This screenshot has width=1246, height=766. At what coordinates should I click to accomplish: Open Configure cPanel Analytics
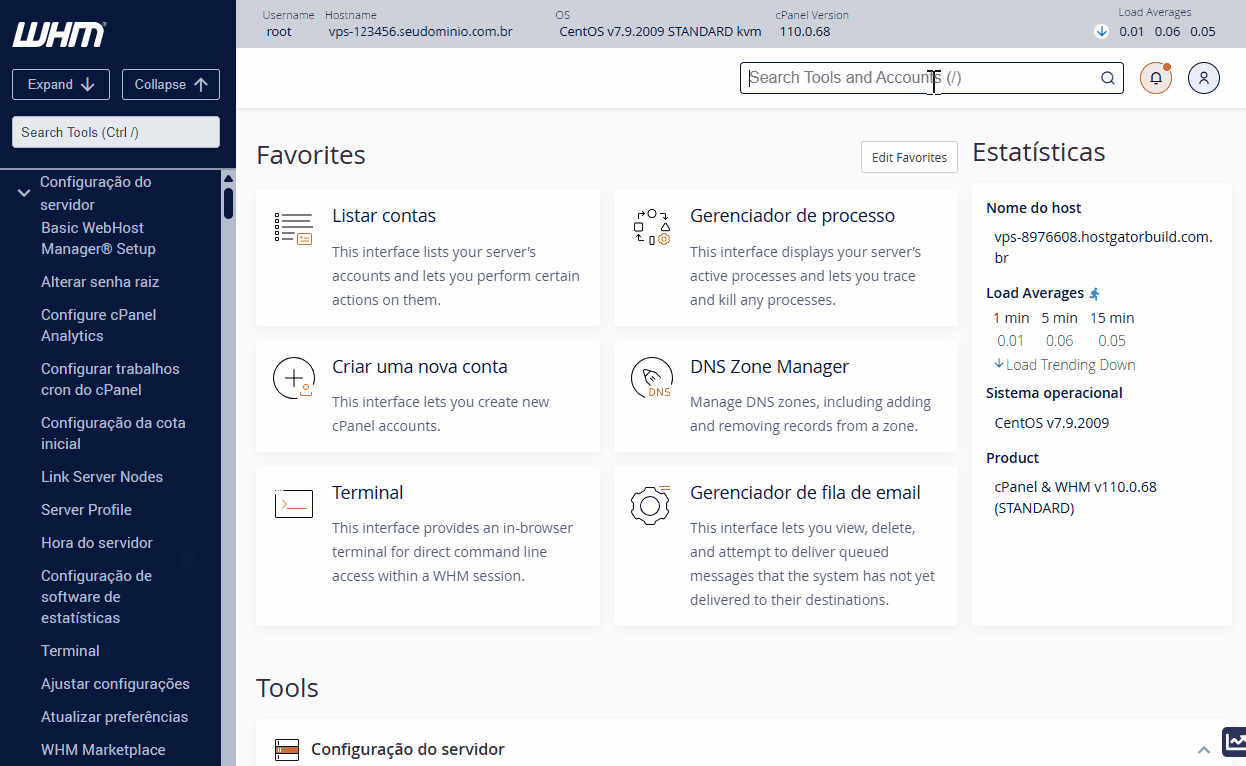pos(98,325)
